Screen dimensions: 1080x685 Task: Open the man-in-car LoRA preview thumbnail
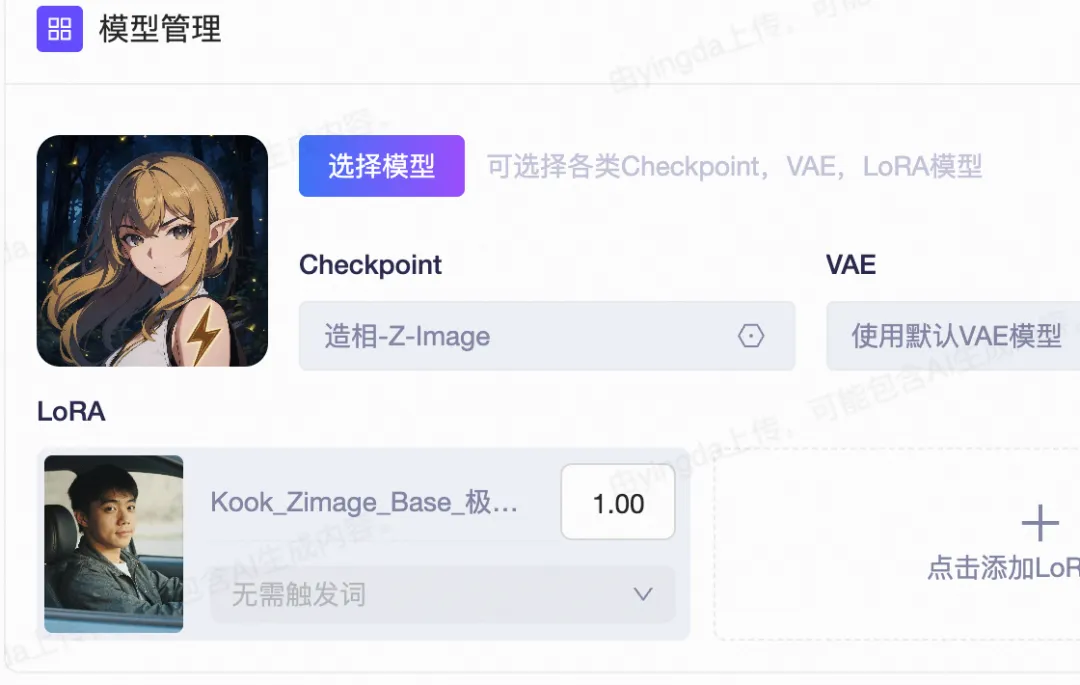pos(114,544)
